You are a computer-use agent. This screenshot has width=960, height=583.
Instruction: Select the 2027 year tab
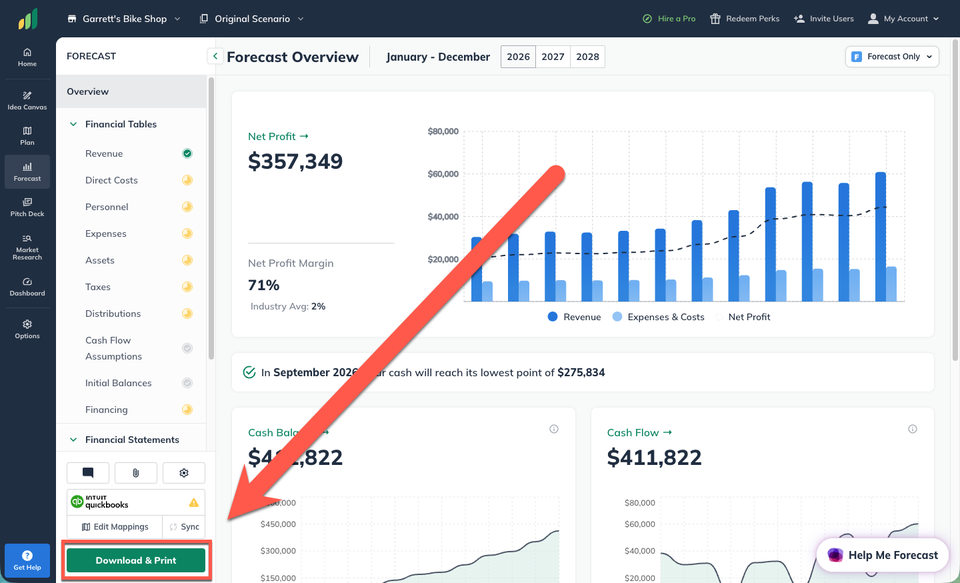pyautogui.click(x=553, y=57)
